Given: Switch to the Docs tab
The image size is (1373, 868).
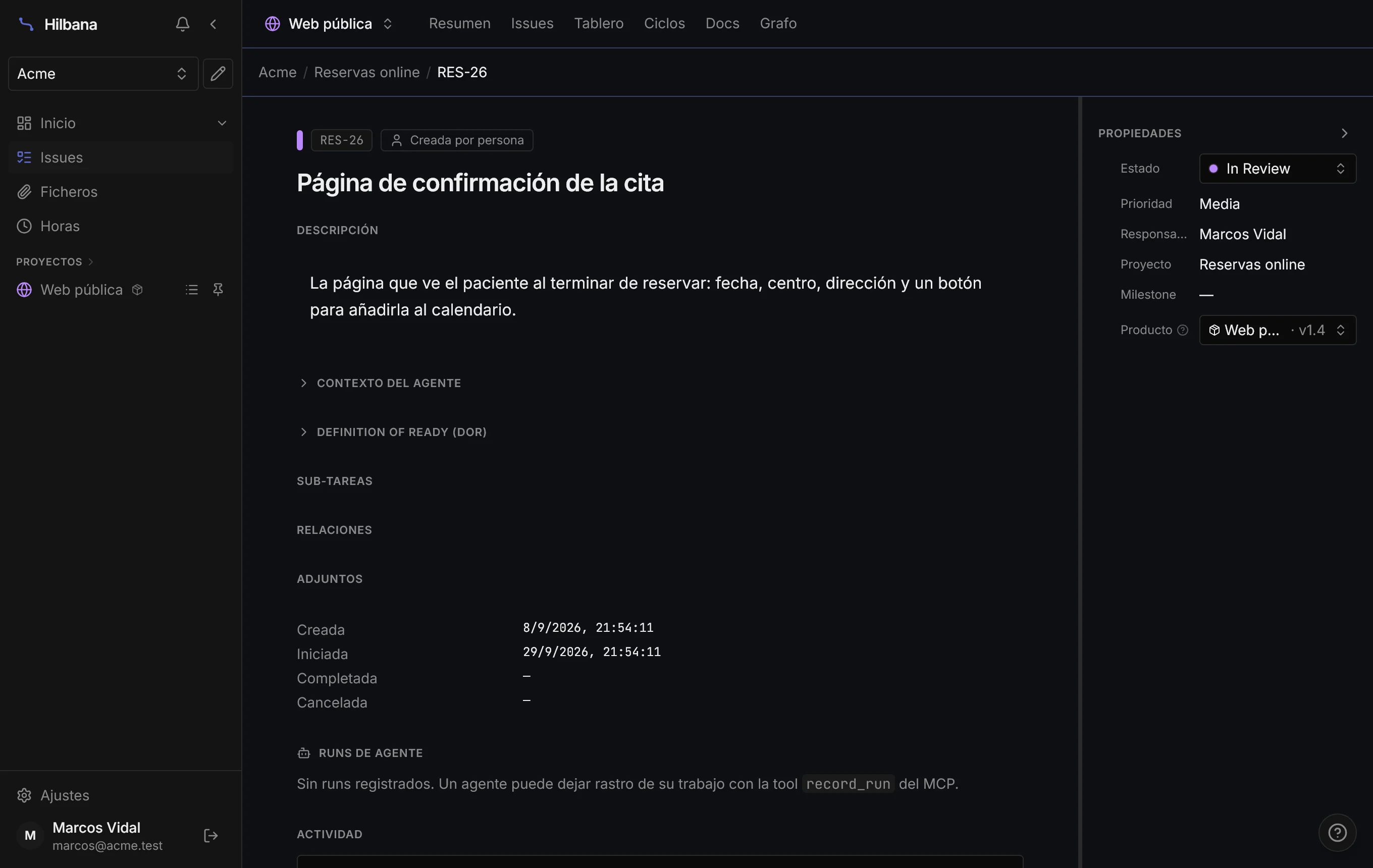Looking at the screenshot, I should 722,24.
